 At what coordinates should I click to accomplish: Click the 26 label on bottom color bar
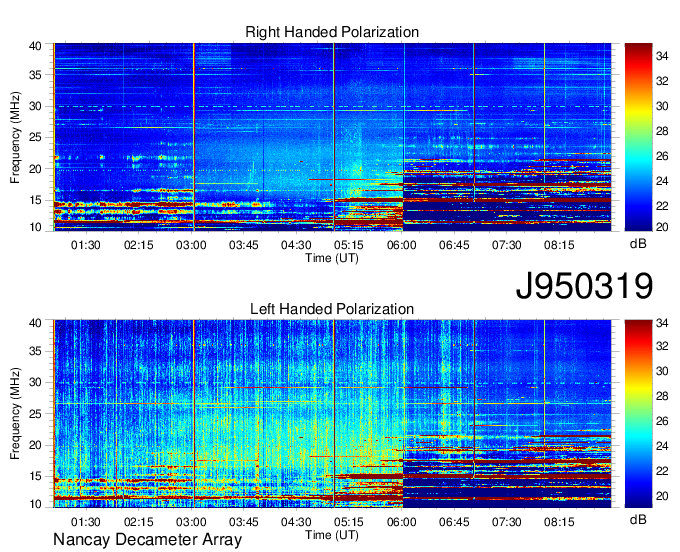662,421
